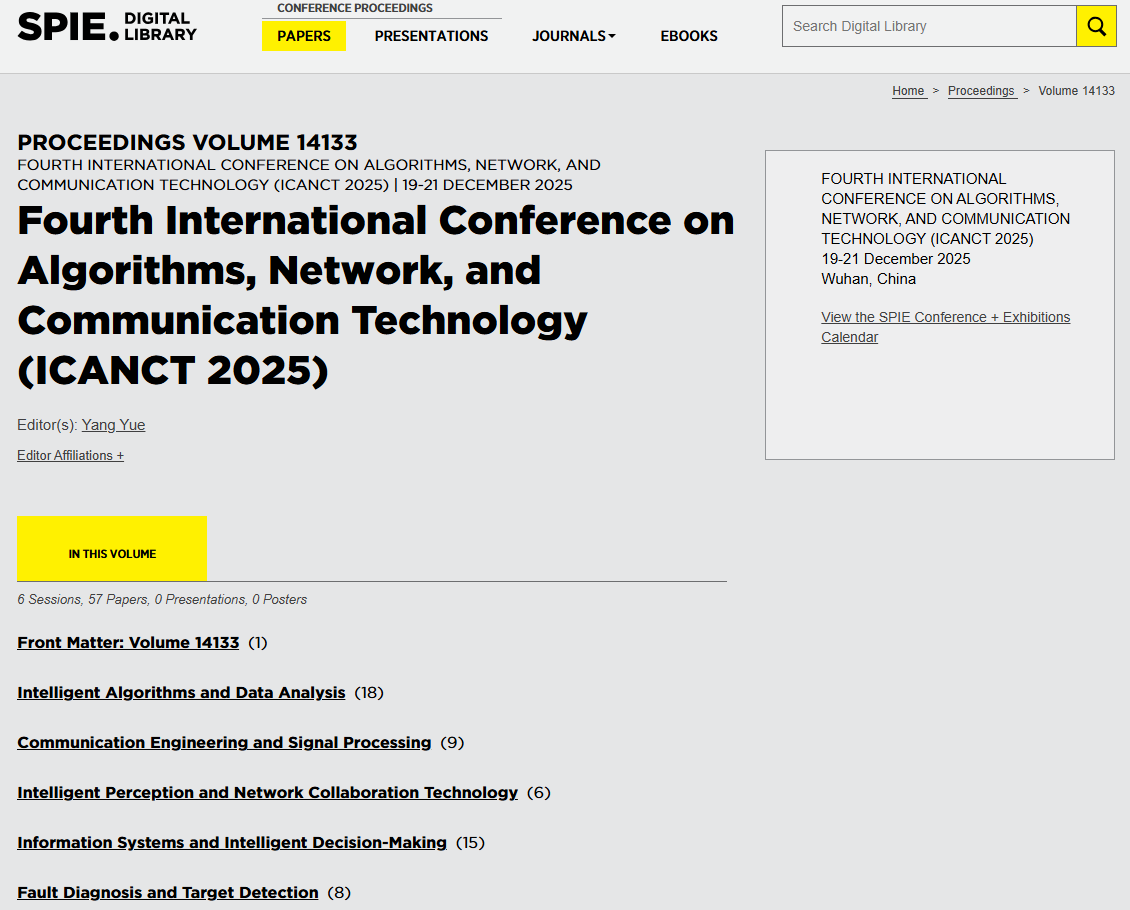Click in the Search Digital Library field
Screen dimensions: 1130x910
[928, 26]
